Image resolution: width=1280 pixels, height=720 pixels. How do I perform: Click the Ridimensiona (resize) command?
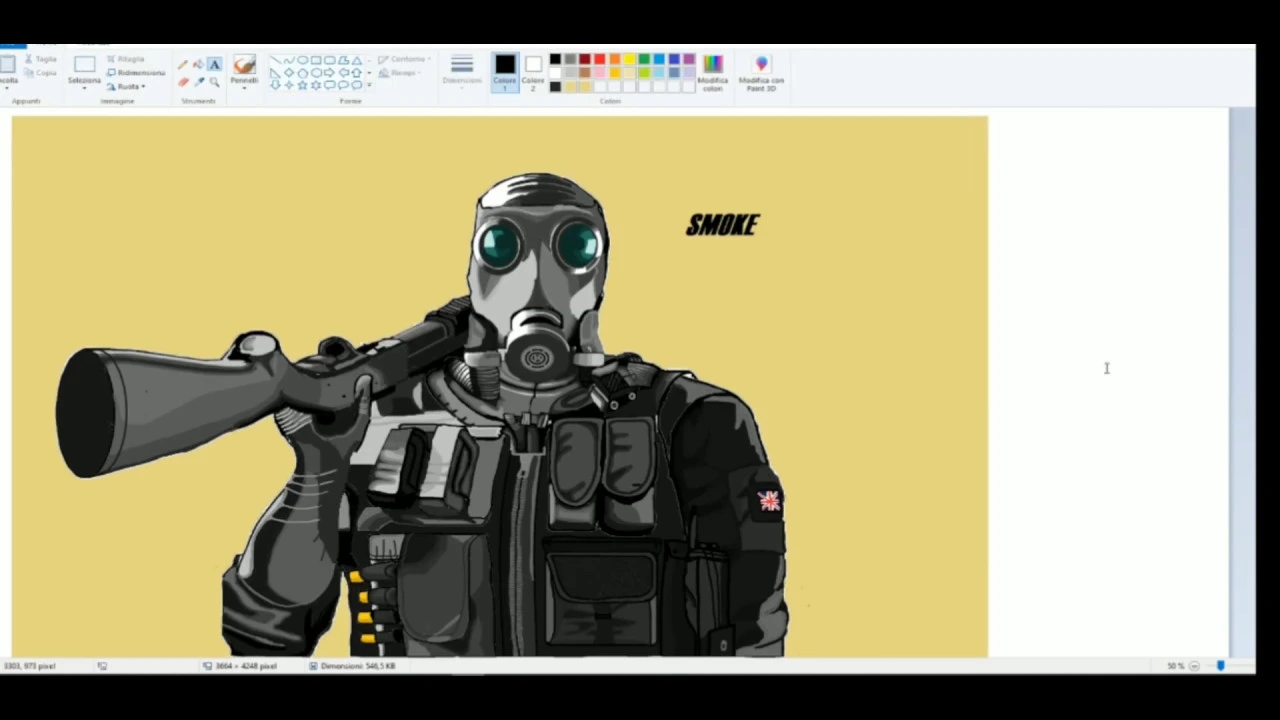(136, 73)
